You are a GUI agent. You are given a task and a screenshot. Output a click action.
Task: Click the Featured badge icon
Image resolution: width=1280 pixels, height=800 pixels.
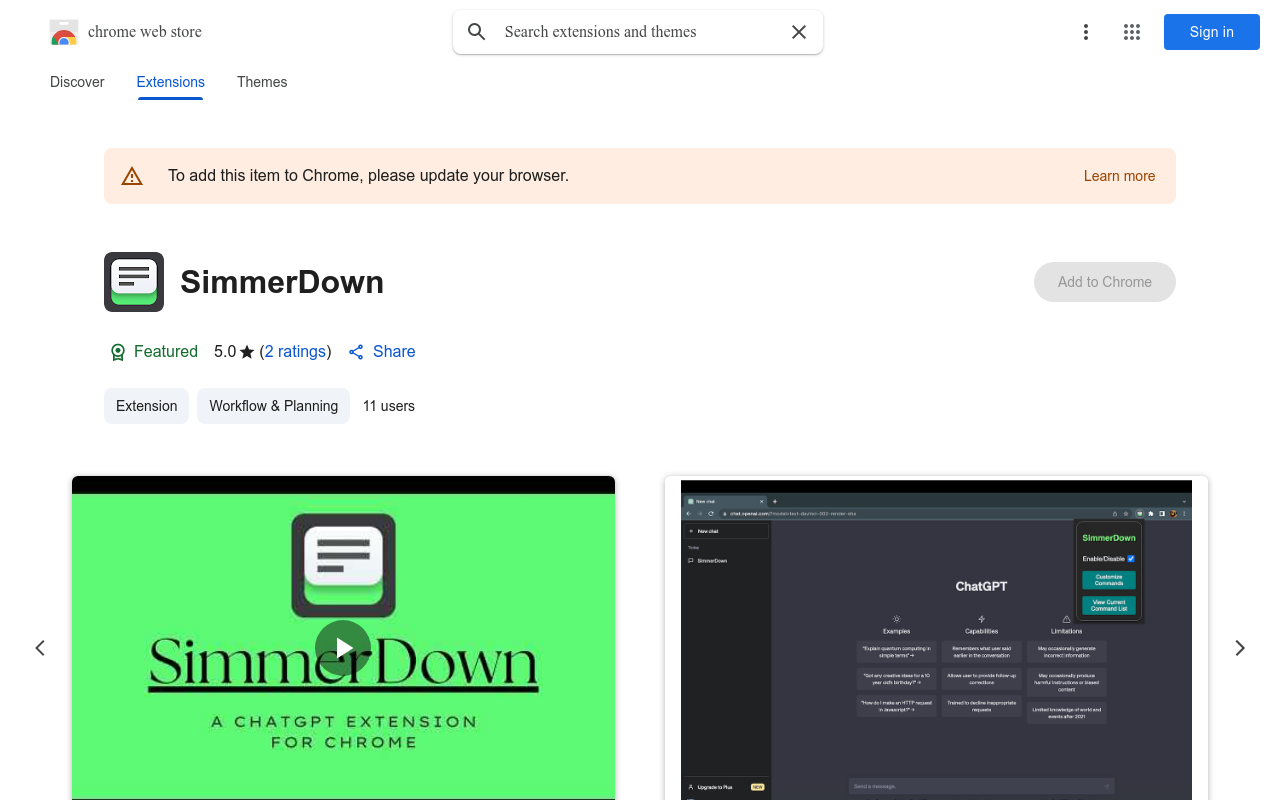tap(116, 351)
